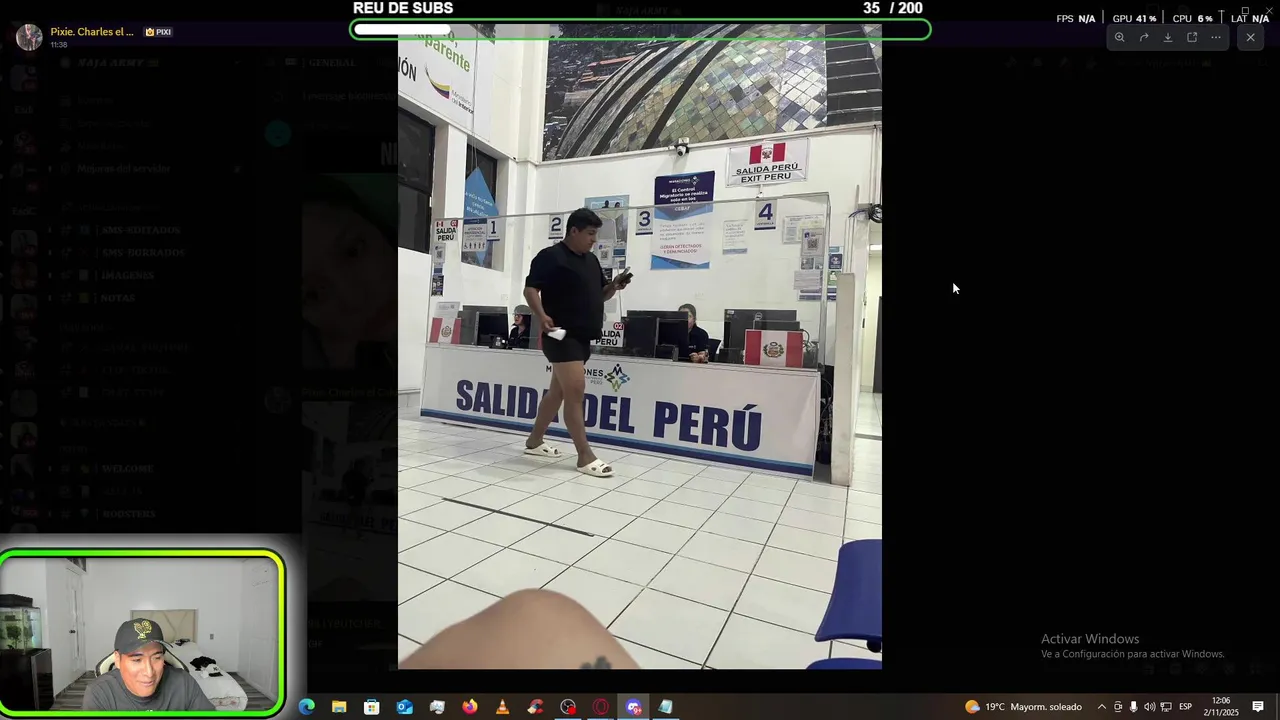Open VLC media player from the taskbar
Screen dimensions: 1280x720
[x=502, y=707]
